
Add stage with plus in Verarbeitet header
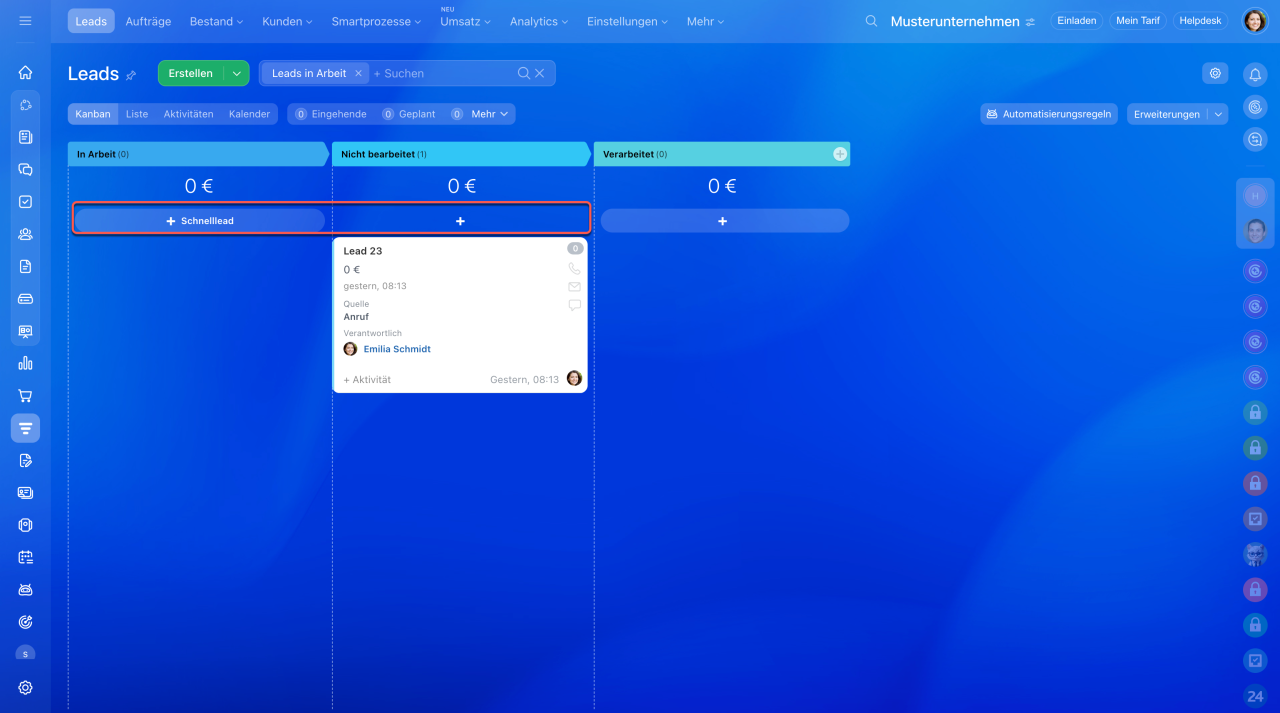point(840,154)
